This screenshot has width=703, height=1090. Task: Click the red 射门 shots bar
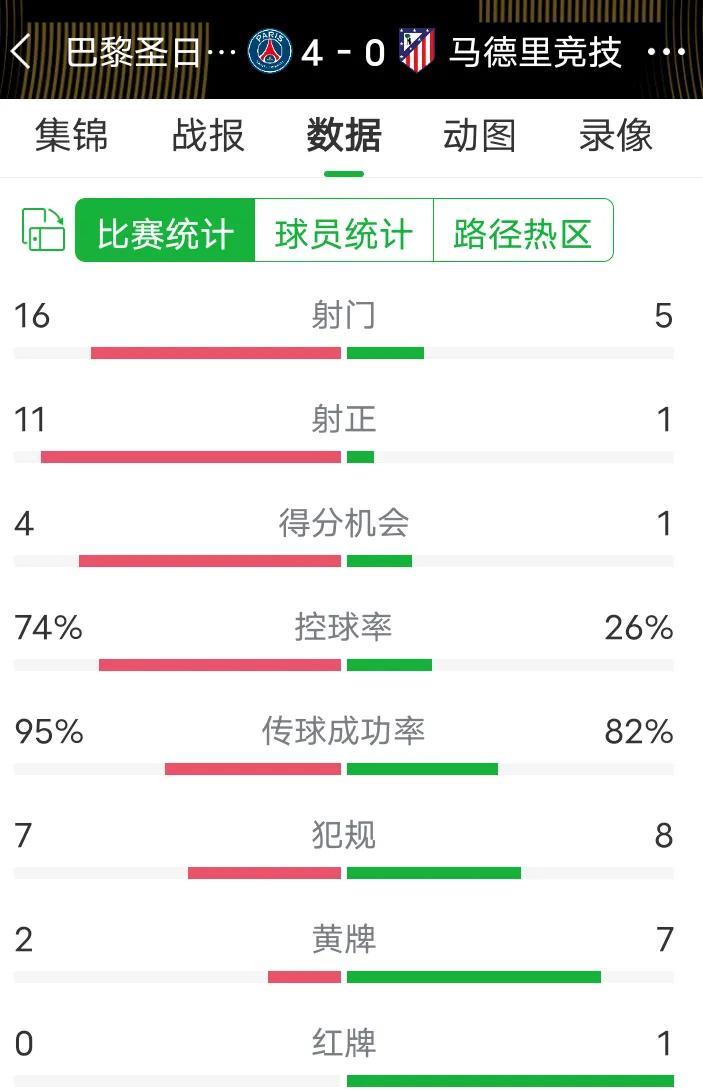click(216, 353)
